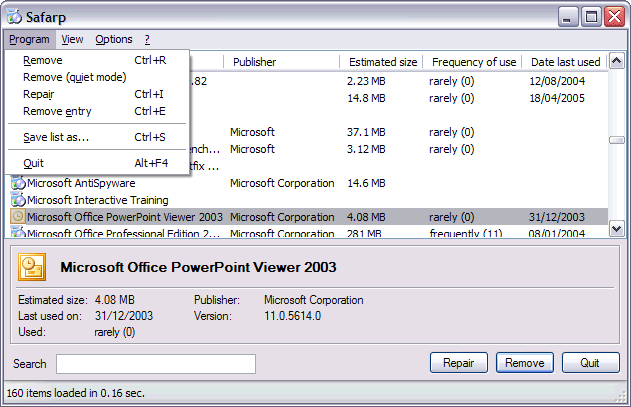Click the Frequency of use column header
The width and height of the screenshot is (631, 407).
[472, 62]
